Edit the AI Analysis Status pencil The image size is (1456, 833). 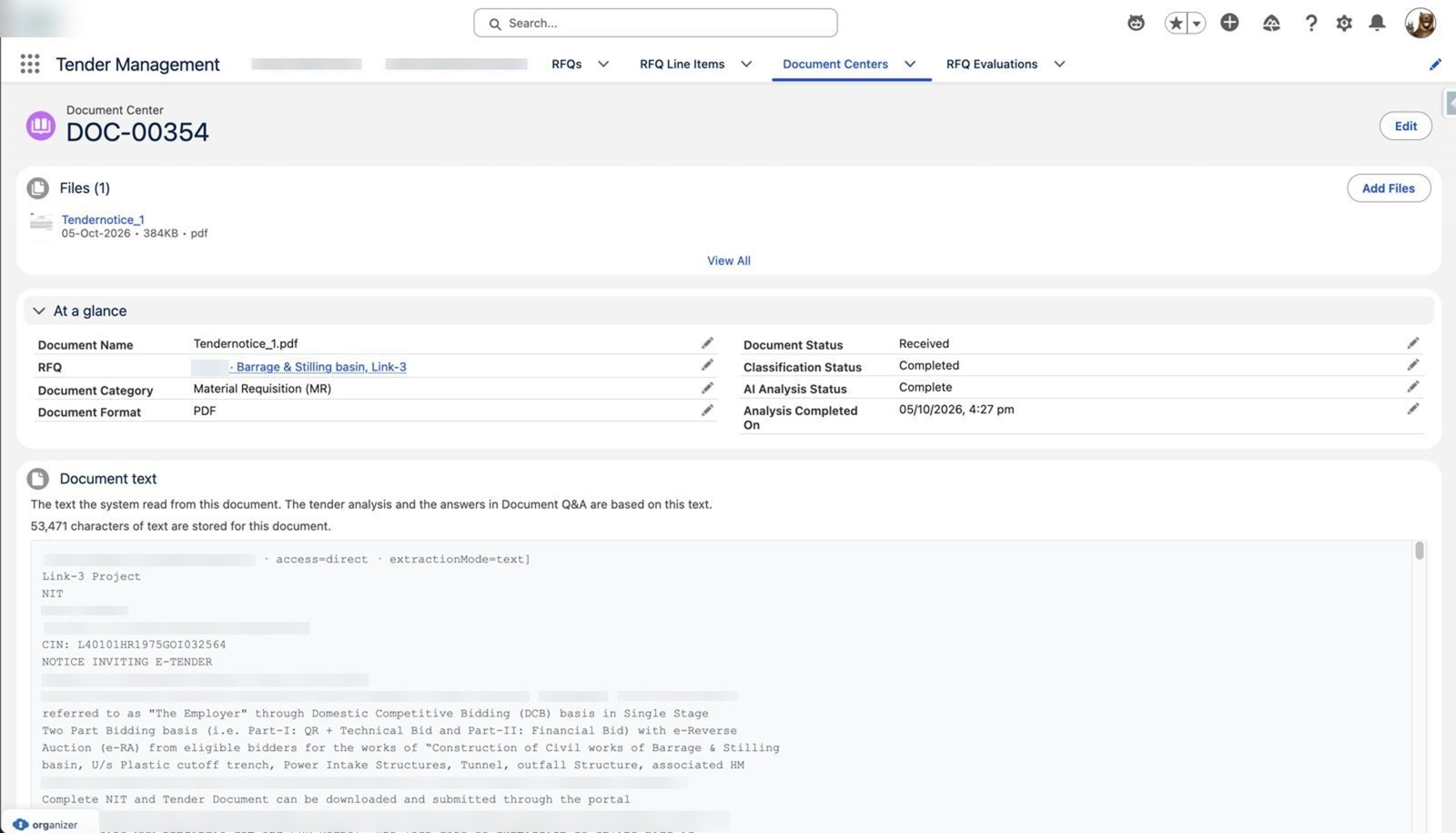tap(1412, 387)
